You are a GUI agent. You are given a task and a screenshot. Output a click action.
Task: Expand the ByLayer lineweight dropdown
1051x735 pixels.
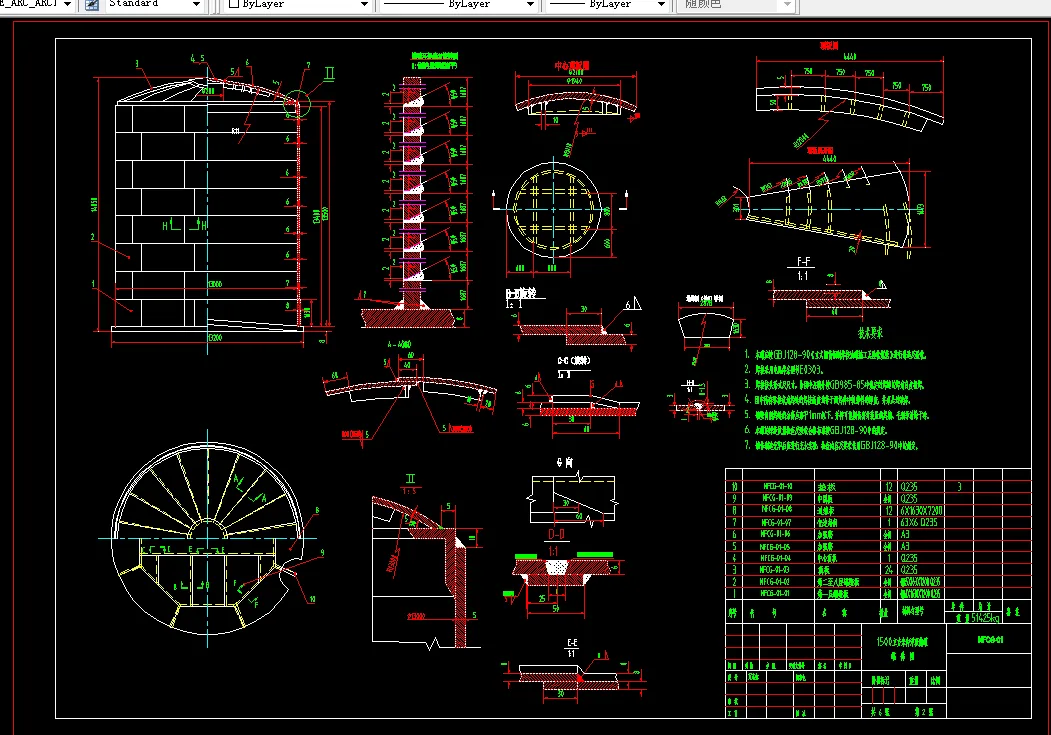[x=661, y=4]
